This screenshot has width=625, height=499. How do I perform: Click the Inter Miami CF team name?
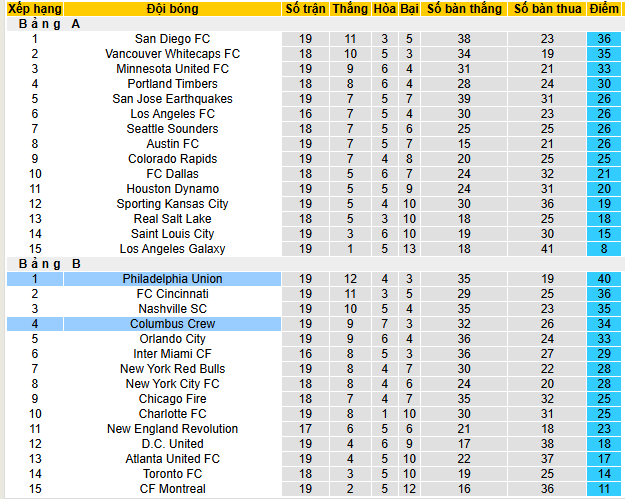point(172,354)
